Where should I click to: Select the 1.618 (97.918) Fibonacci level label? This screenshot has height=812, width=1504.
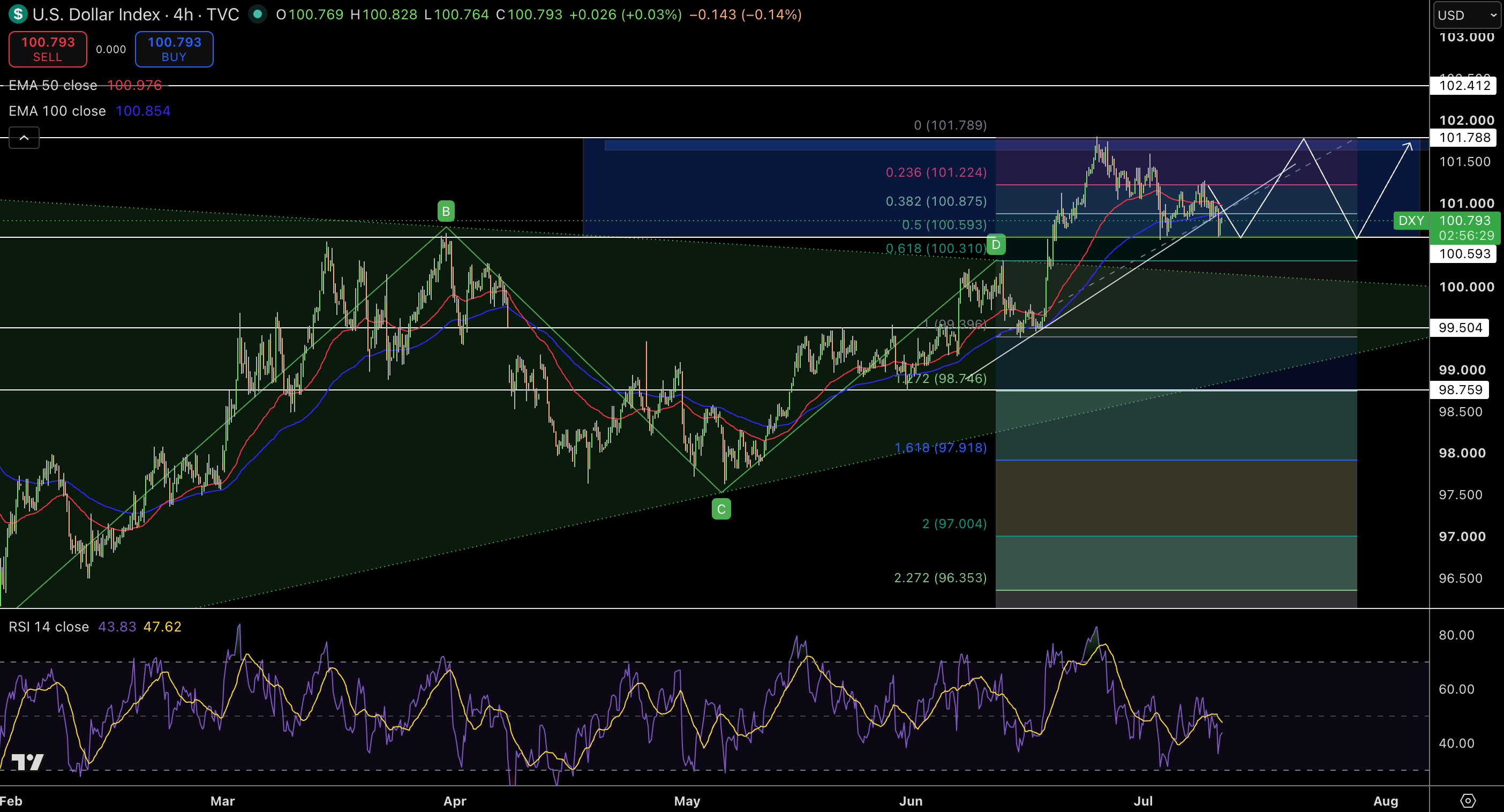pyautogui.click(x=941, y=448)
